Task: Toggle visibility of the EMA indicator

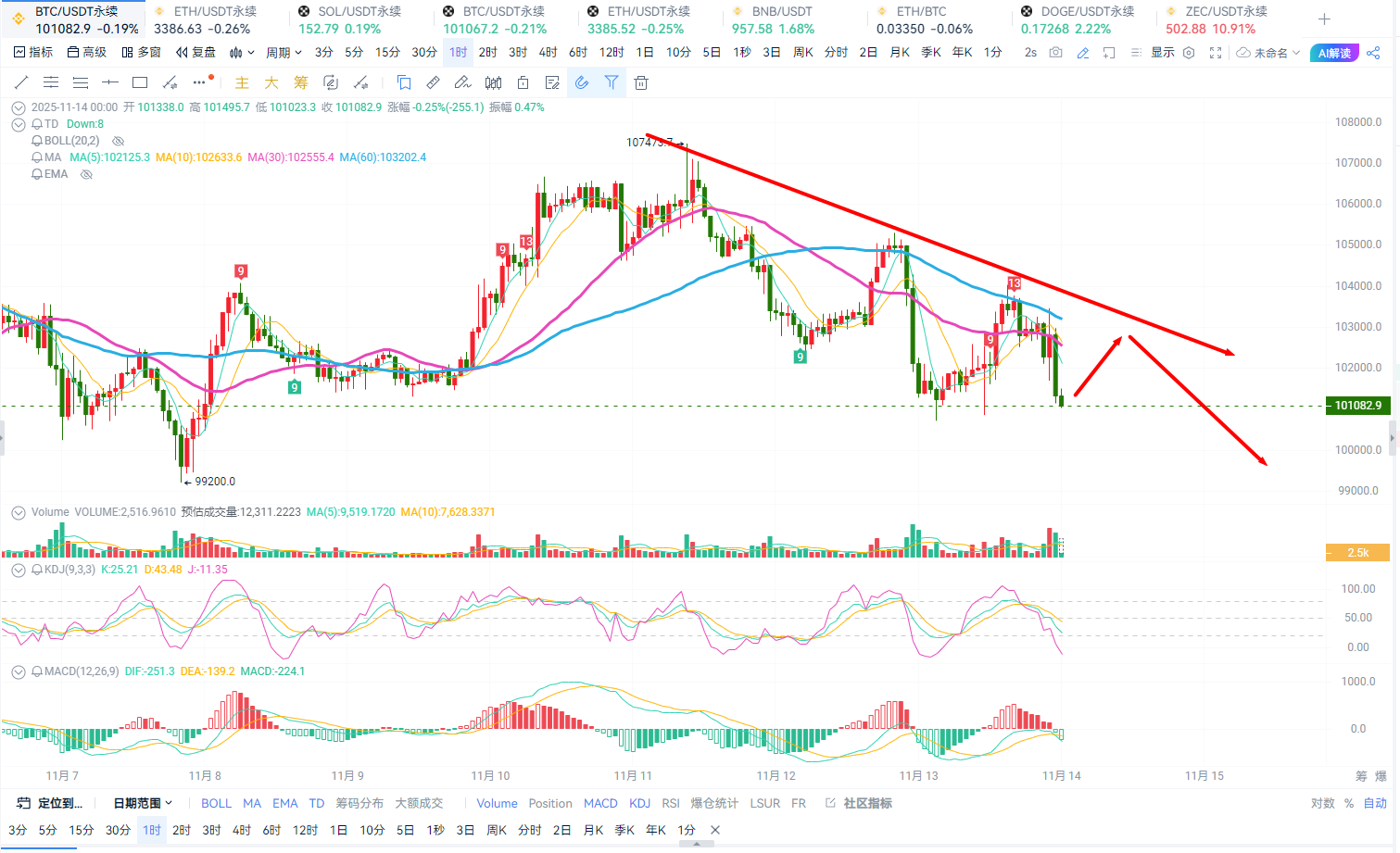Action: 86,174
